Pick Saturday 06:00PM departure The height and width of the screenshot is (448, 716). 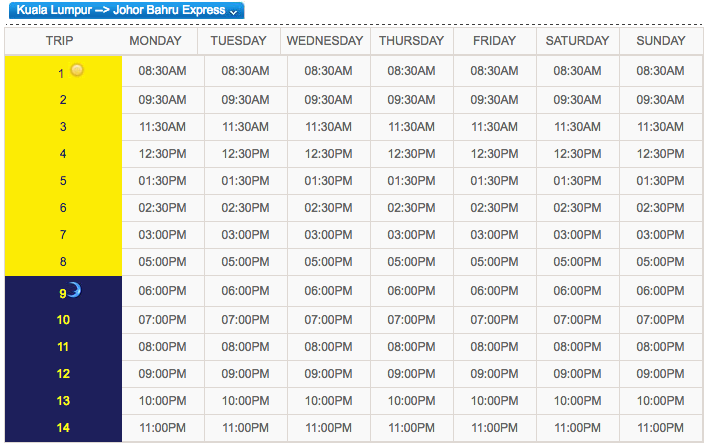click(x=578, y=291)
